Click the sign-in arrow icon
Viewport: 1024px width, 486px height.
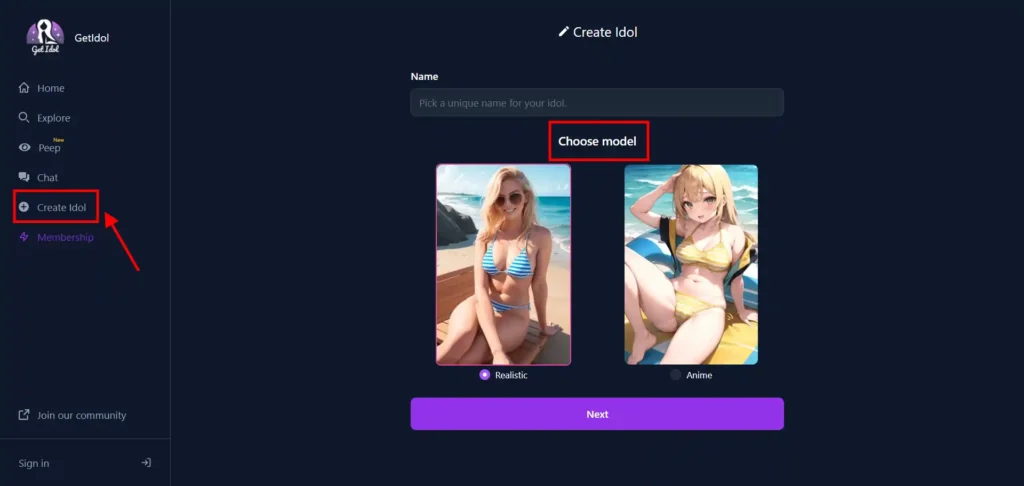pos(146,462)
